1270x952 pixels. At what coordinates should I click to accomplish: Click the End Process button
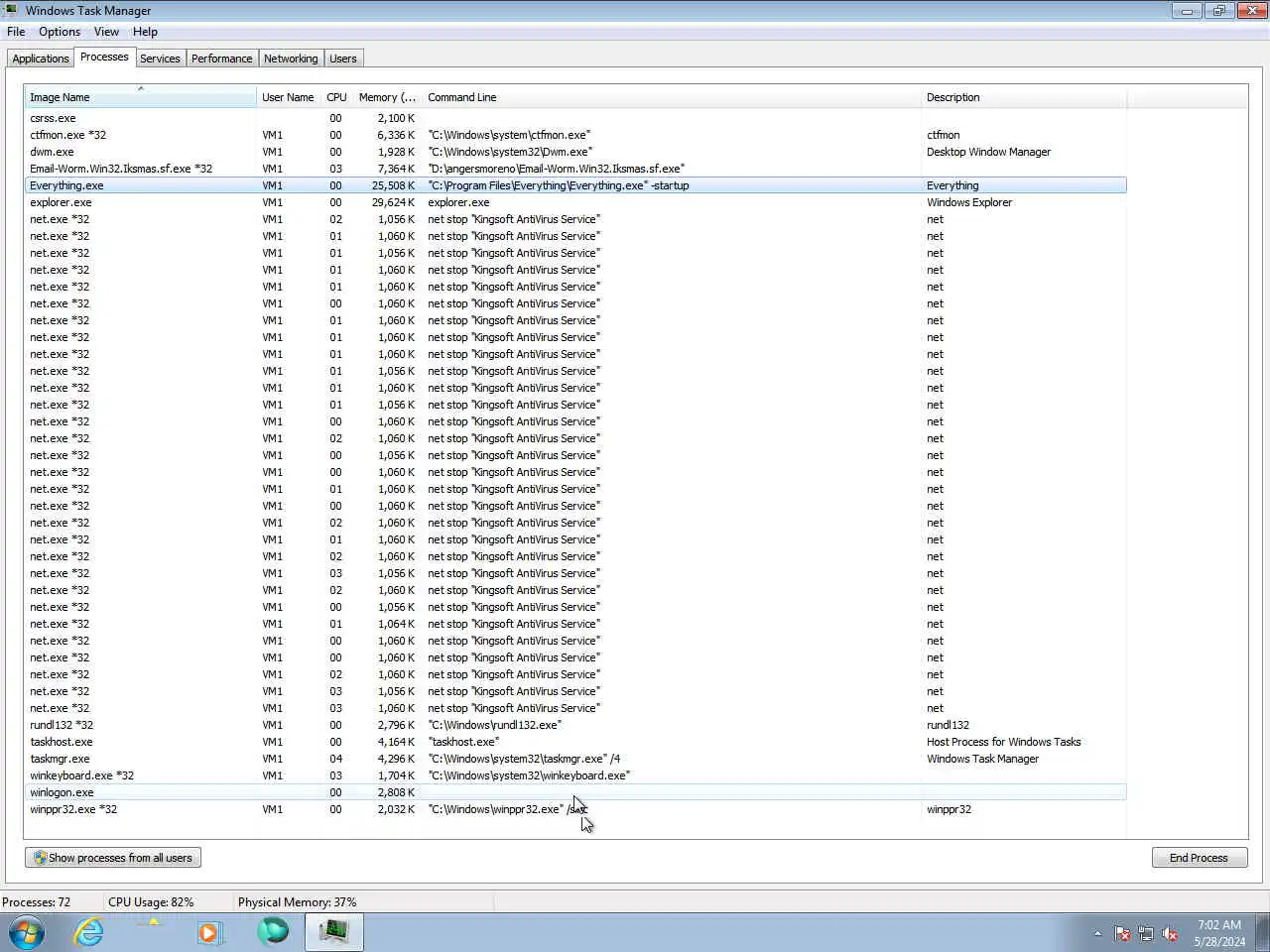tap(1199, 858)
